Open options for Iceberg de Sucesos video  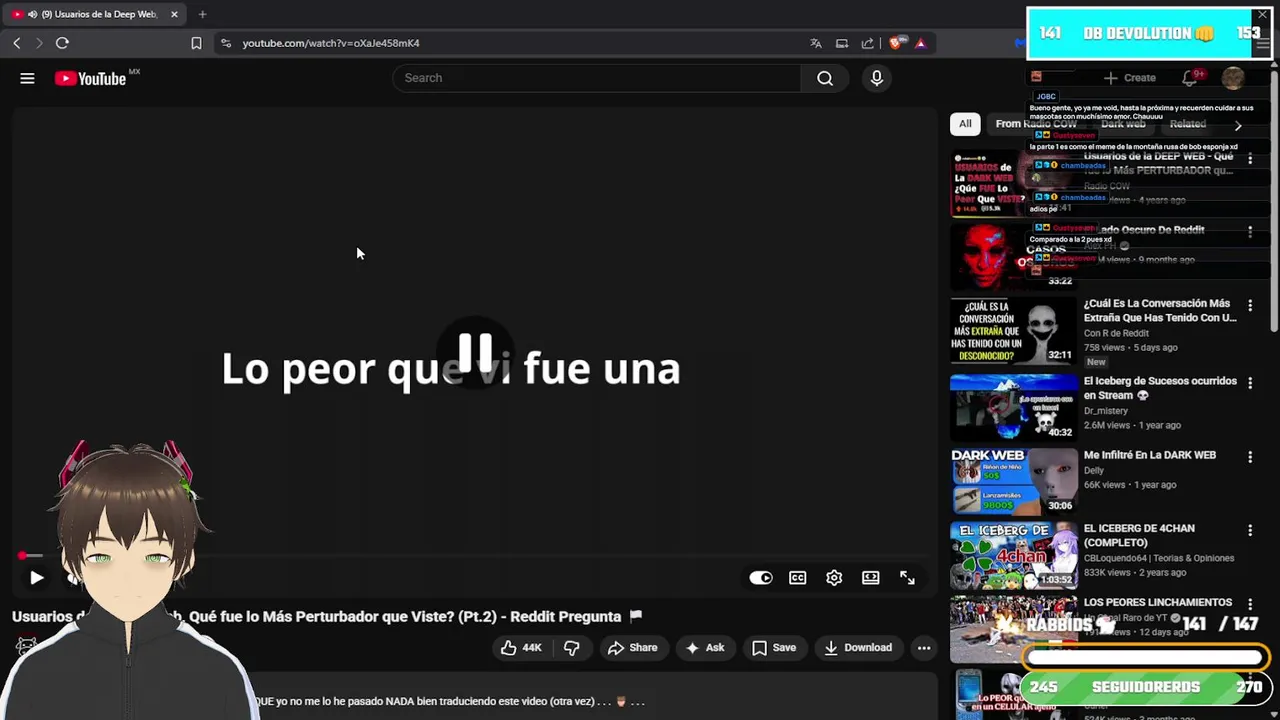1250,383
